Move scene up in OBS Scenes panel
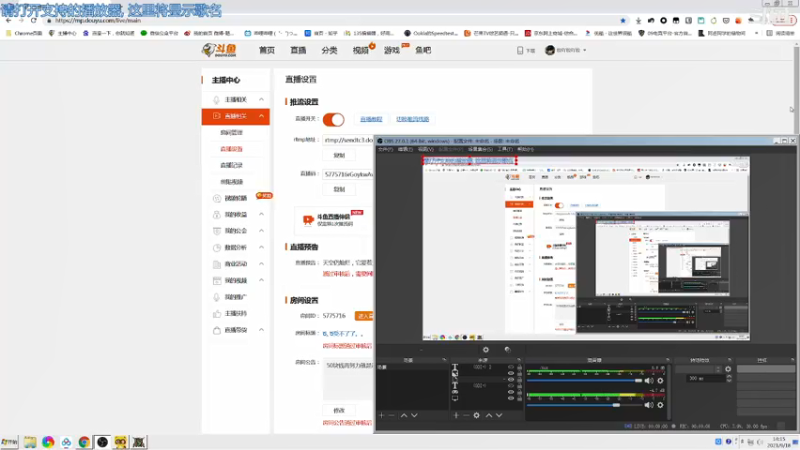Viewport: 800px width, 450px height. [x=404, y=415]
